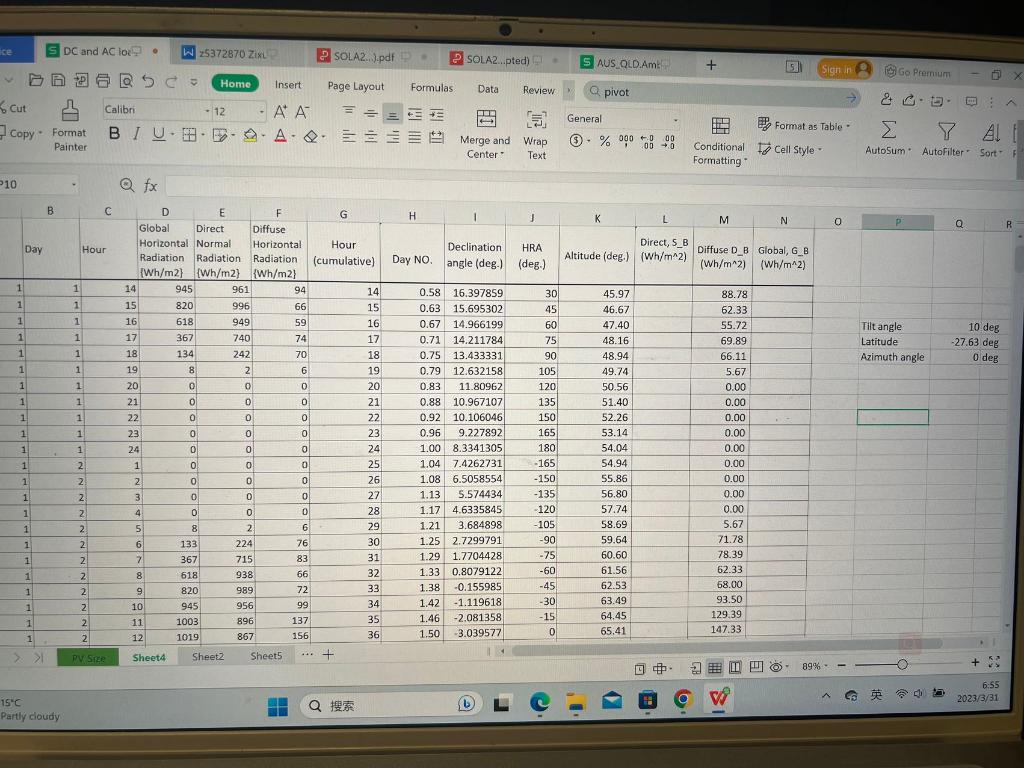Click the zoom slider handle
Screen dimensions: 1024x768
point(902,665)
